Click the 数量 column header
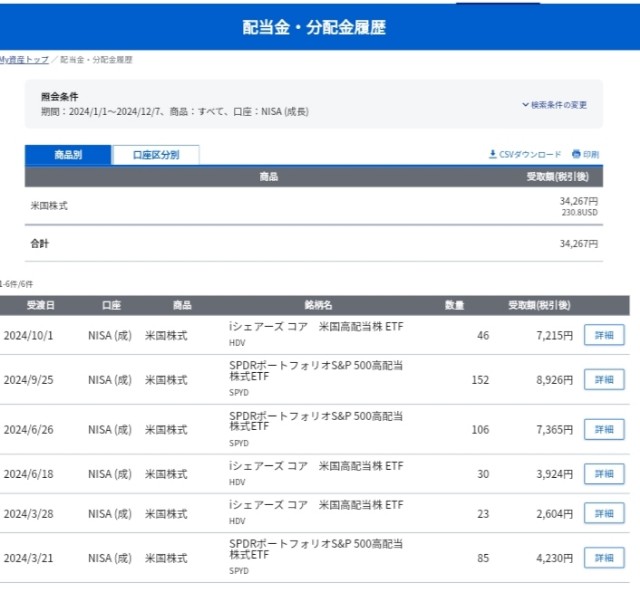 [454, 305]
